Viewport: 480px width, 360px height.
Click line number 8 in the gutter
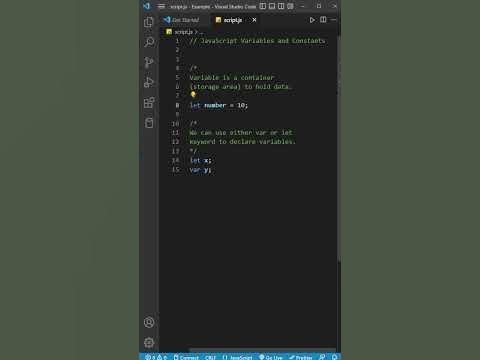(177, 105)
